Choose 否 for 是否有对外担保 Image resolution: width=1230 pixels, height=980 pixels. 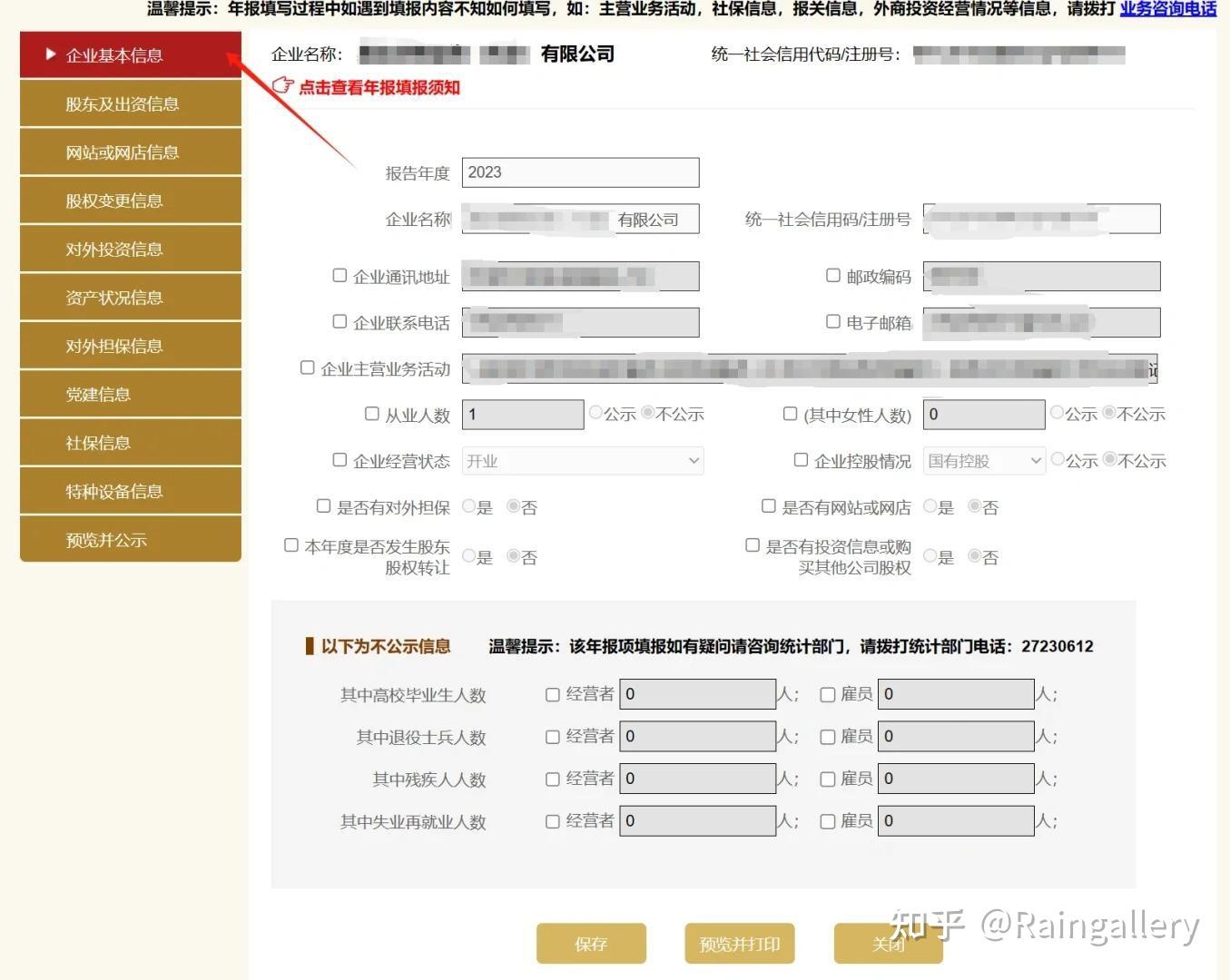(514, 506)
